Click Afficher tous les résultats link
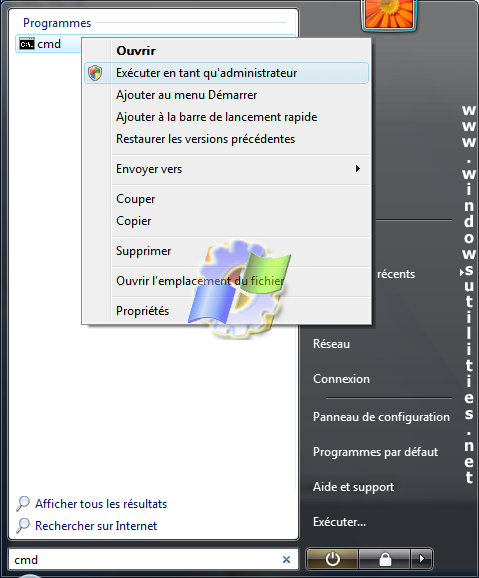 (101, 504)
